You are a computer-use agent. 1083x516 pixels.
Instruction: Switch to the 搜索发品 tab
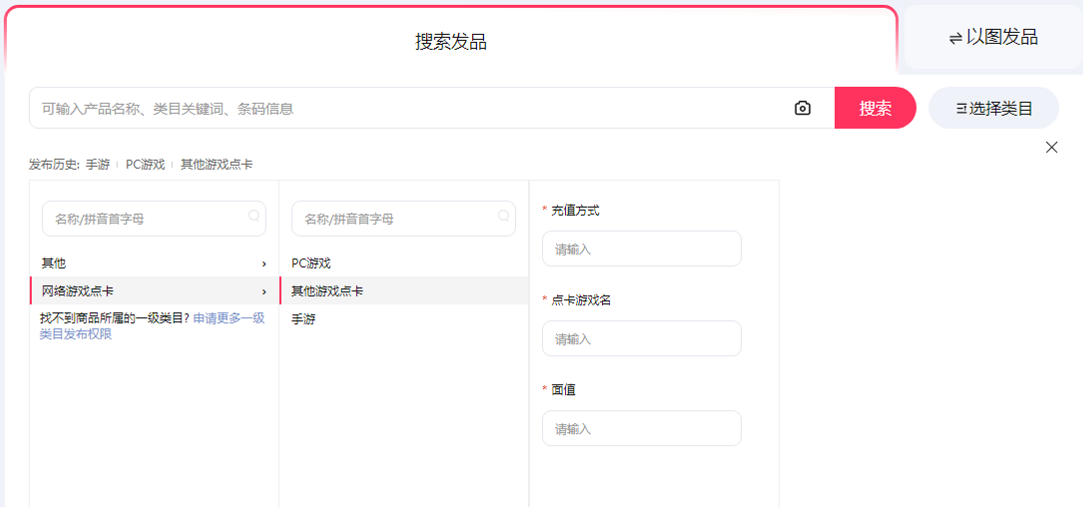(x=451, y=41)
